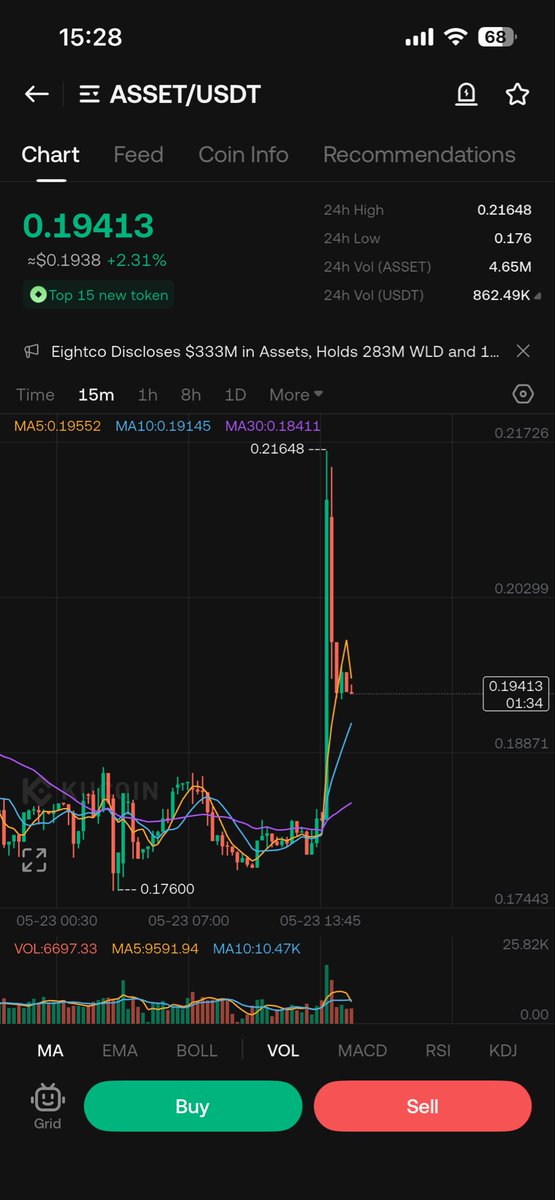
Task: Tap the ASSET/USDT pair title
Action: (x=185, y=95)
